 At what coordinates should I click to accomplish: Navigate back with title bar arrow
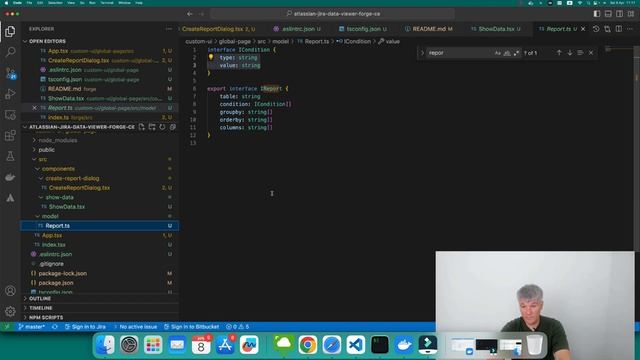tap(190, 14)
